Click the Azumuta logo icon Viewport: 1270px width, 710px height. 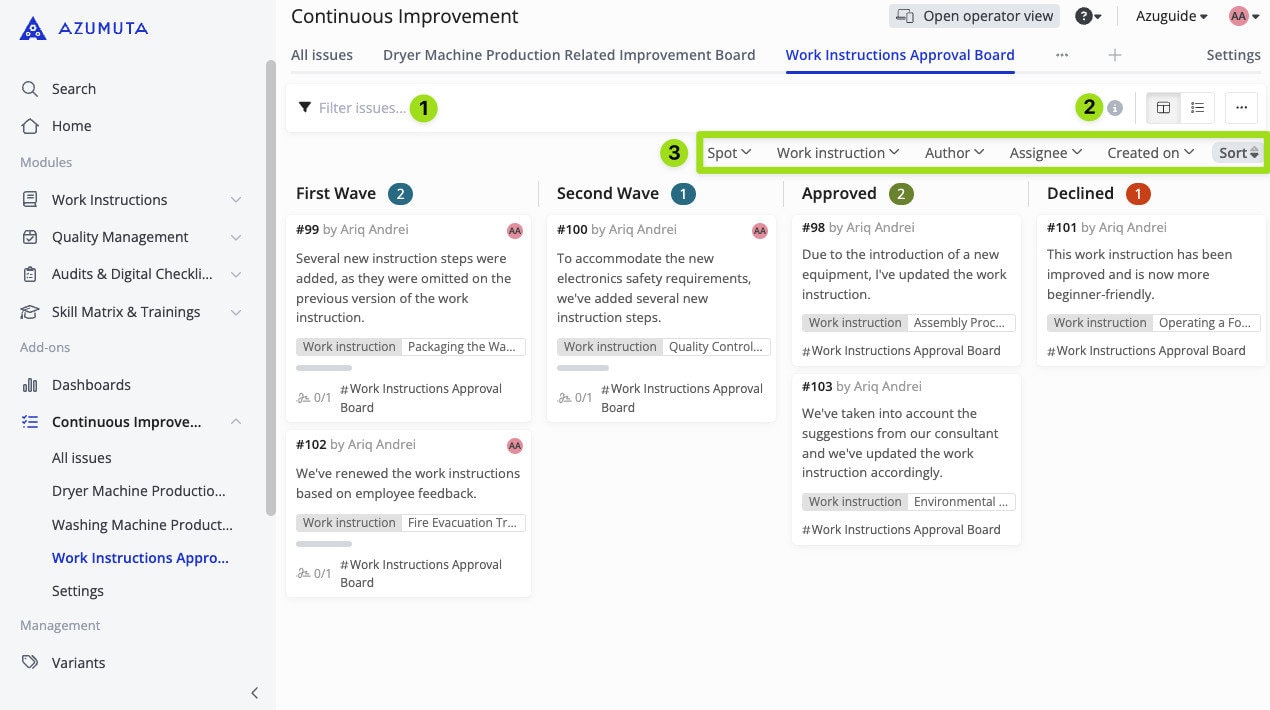click(x=33, y=28)
